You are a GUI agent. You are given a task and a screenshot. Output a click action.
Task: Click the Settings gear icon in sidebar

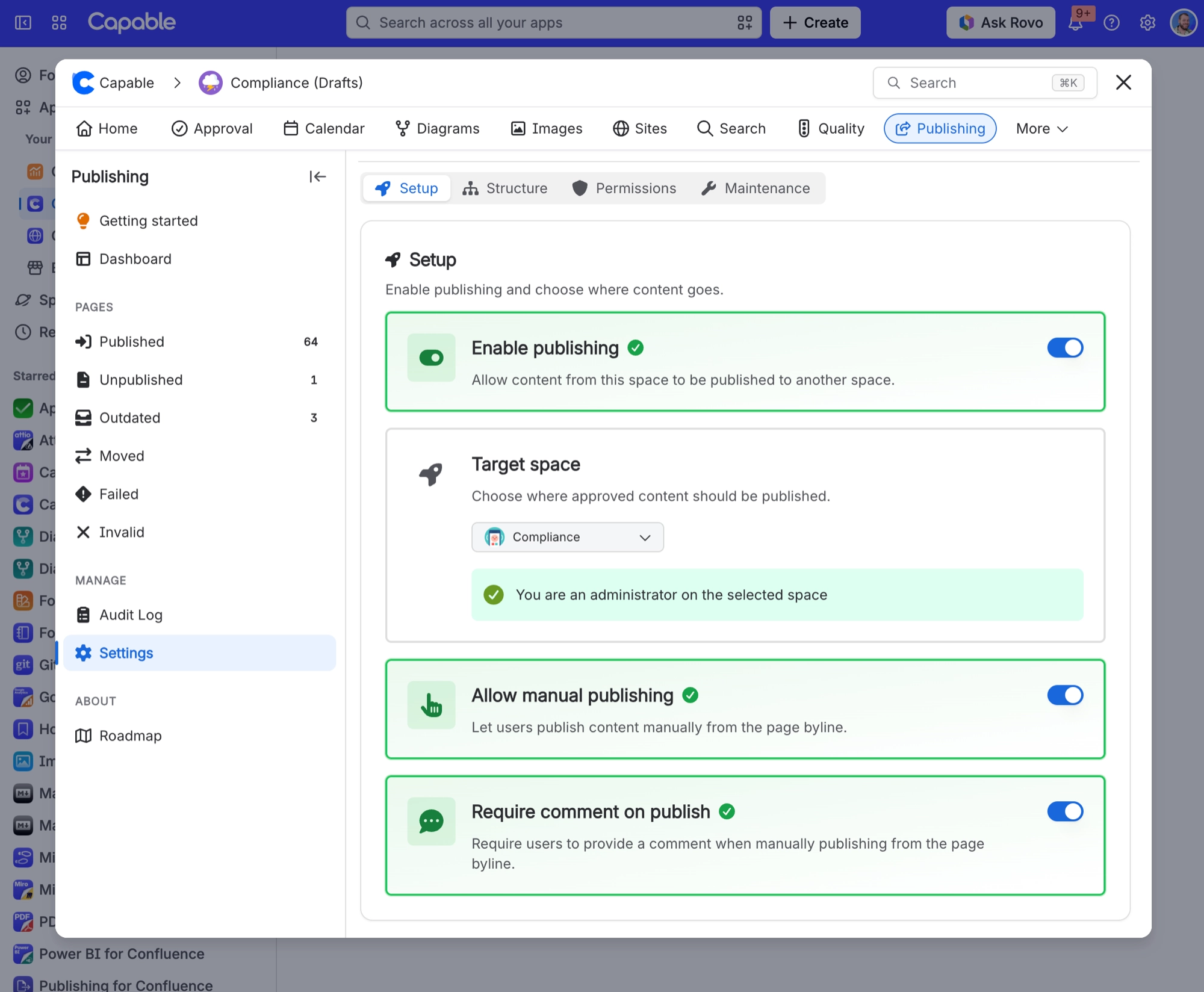[83, 653]
